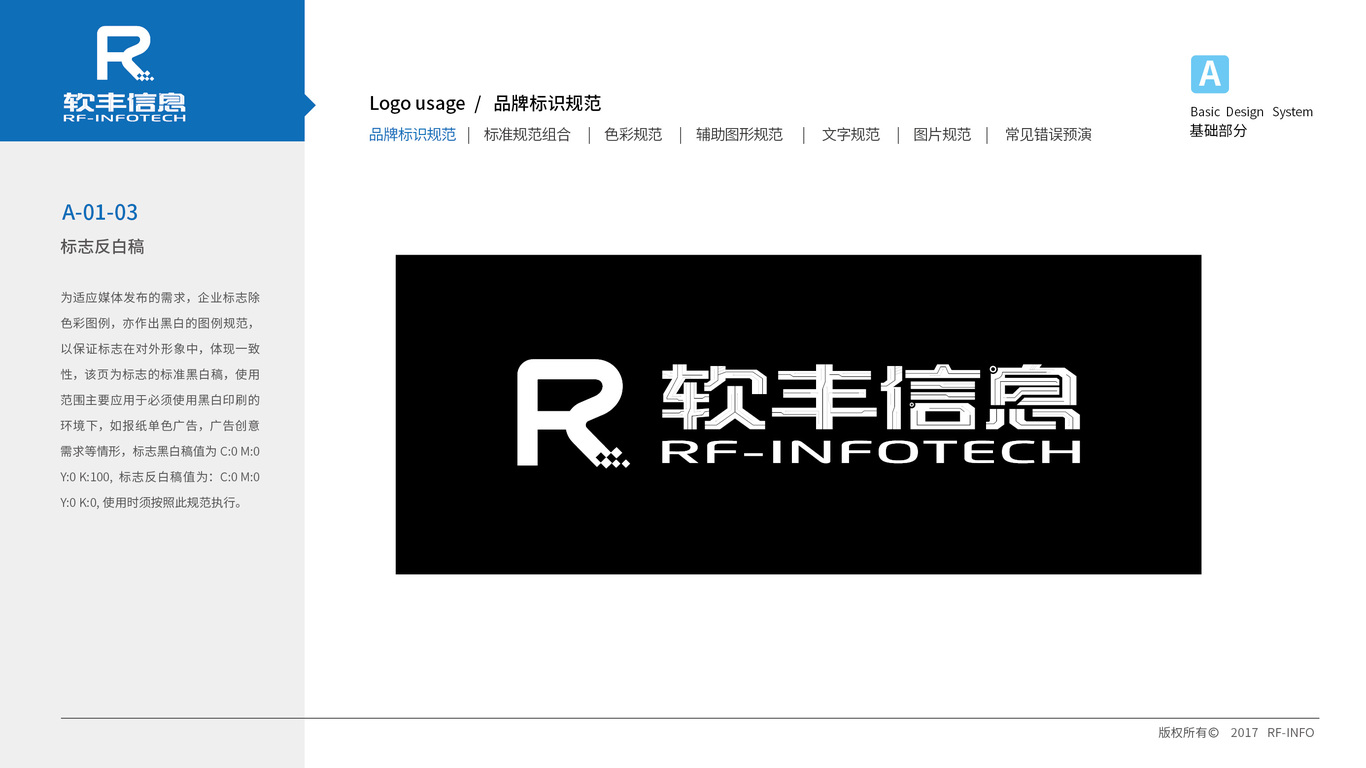The image size is (1366, 768).
Task: Click the 'Logo usage' heading text
Action: pyautogui.click(x=417, y=103)
